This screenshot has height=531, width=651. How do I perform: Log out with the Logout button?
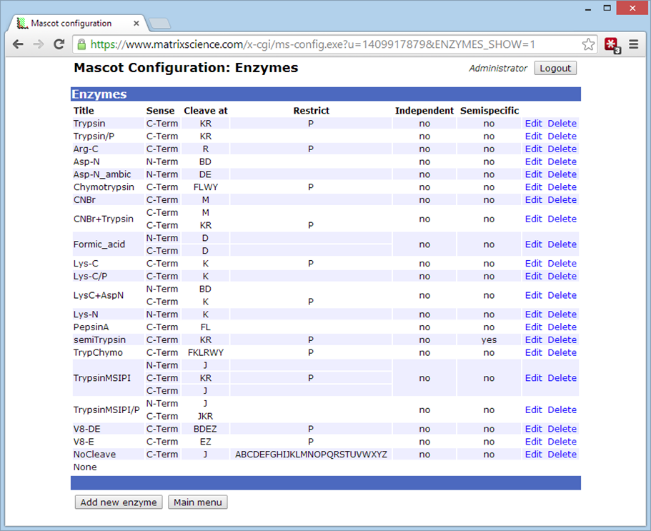[x=555, y=69]
